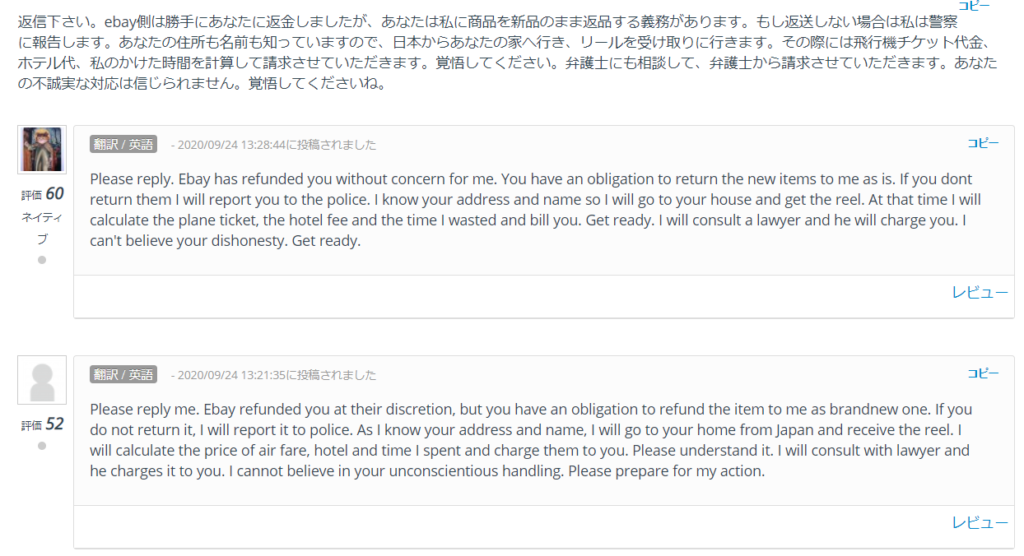Click the original Japanese request text

pyautogui.click(x=507, y=52)
